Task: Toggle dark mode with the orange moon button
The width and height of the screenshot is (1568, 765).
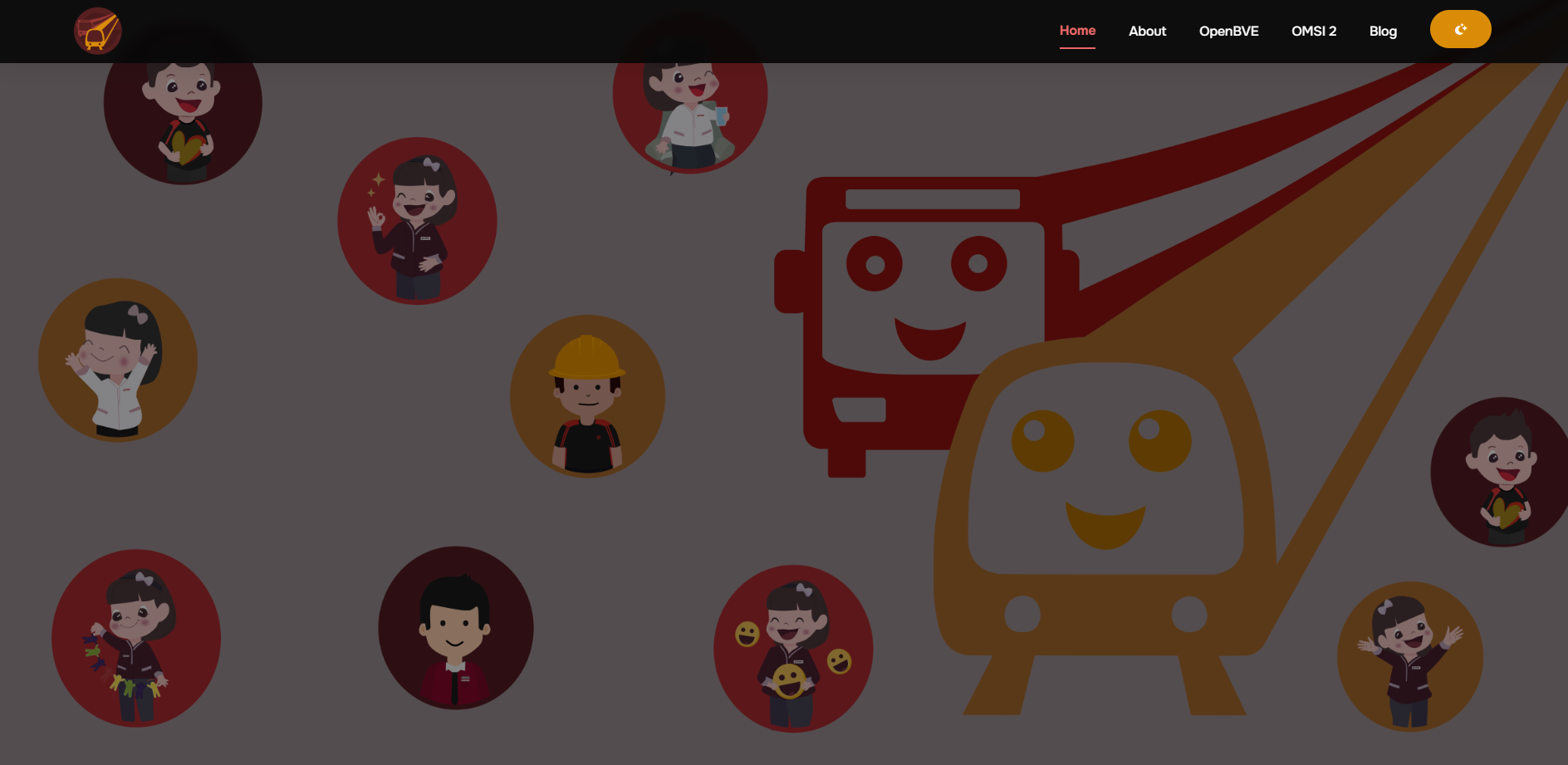Action: point(1460,30)
